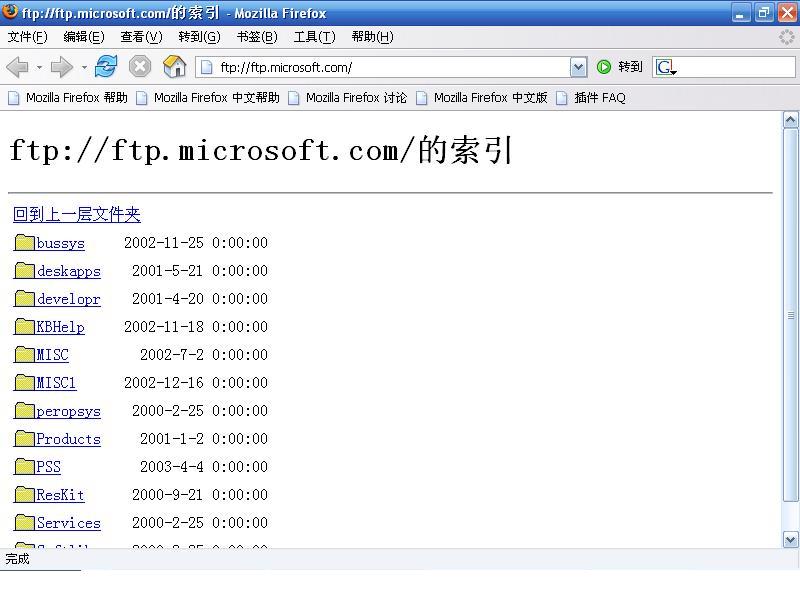Image resolution: width=800 pixels, height=600 pixels.
Task: Click the folder icon beside bussys
Action: point(24,242)
